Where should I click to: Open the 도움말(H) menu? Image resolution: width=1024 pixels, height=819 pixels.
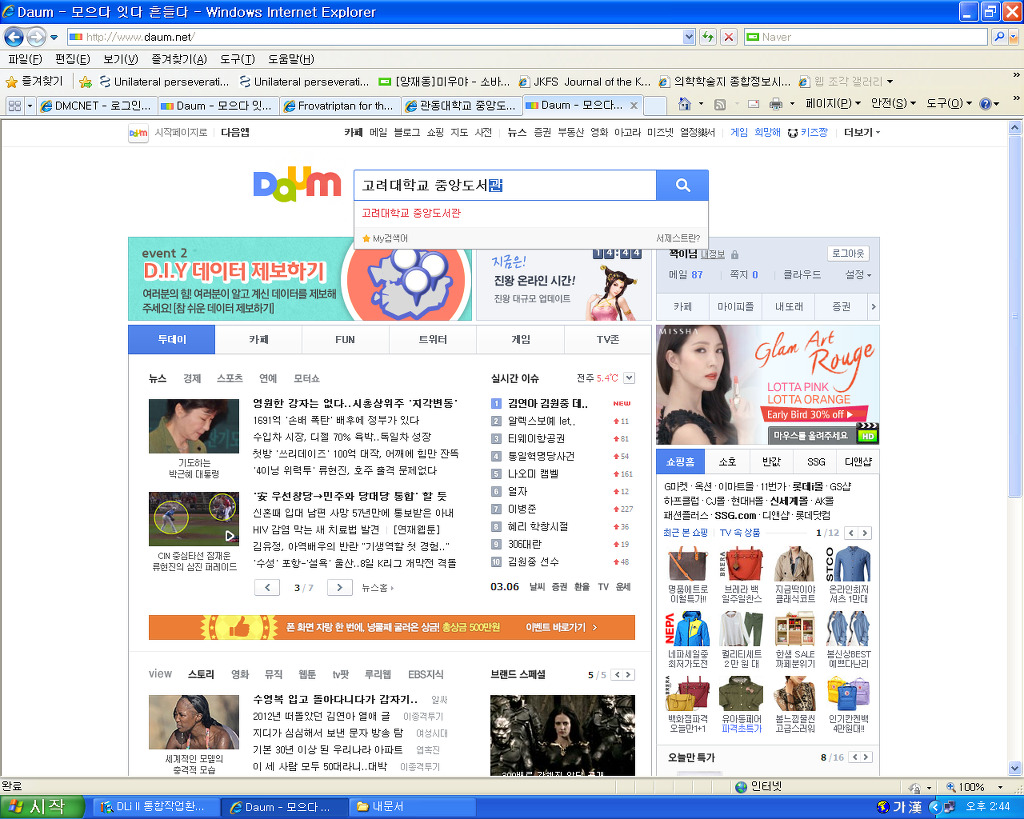click(291, 59)
